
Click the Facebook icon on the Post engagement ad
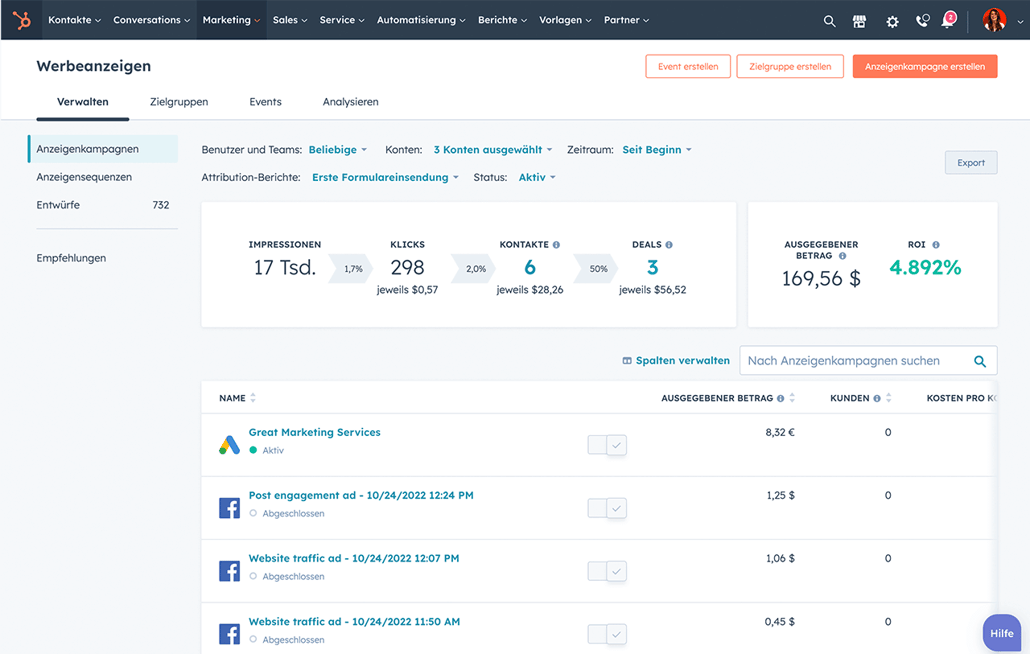tap(229, 508)
